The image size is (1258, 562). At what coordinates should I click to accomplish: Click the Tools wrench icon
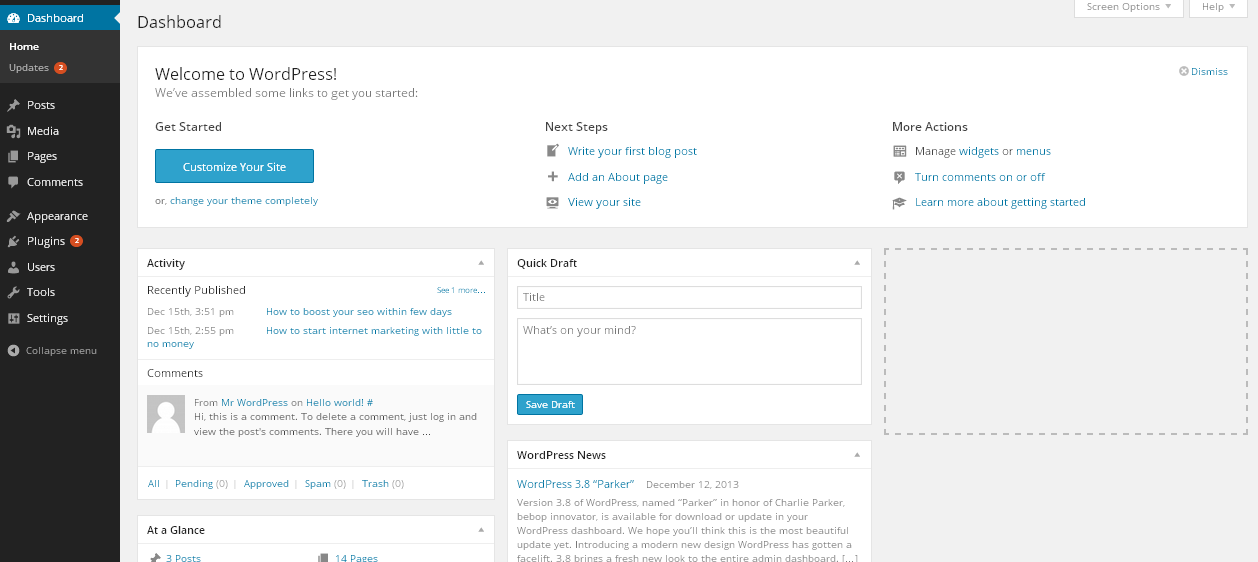[x=13, y=292]
